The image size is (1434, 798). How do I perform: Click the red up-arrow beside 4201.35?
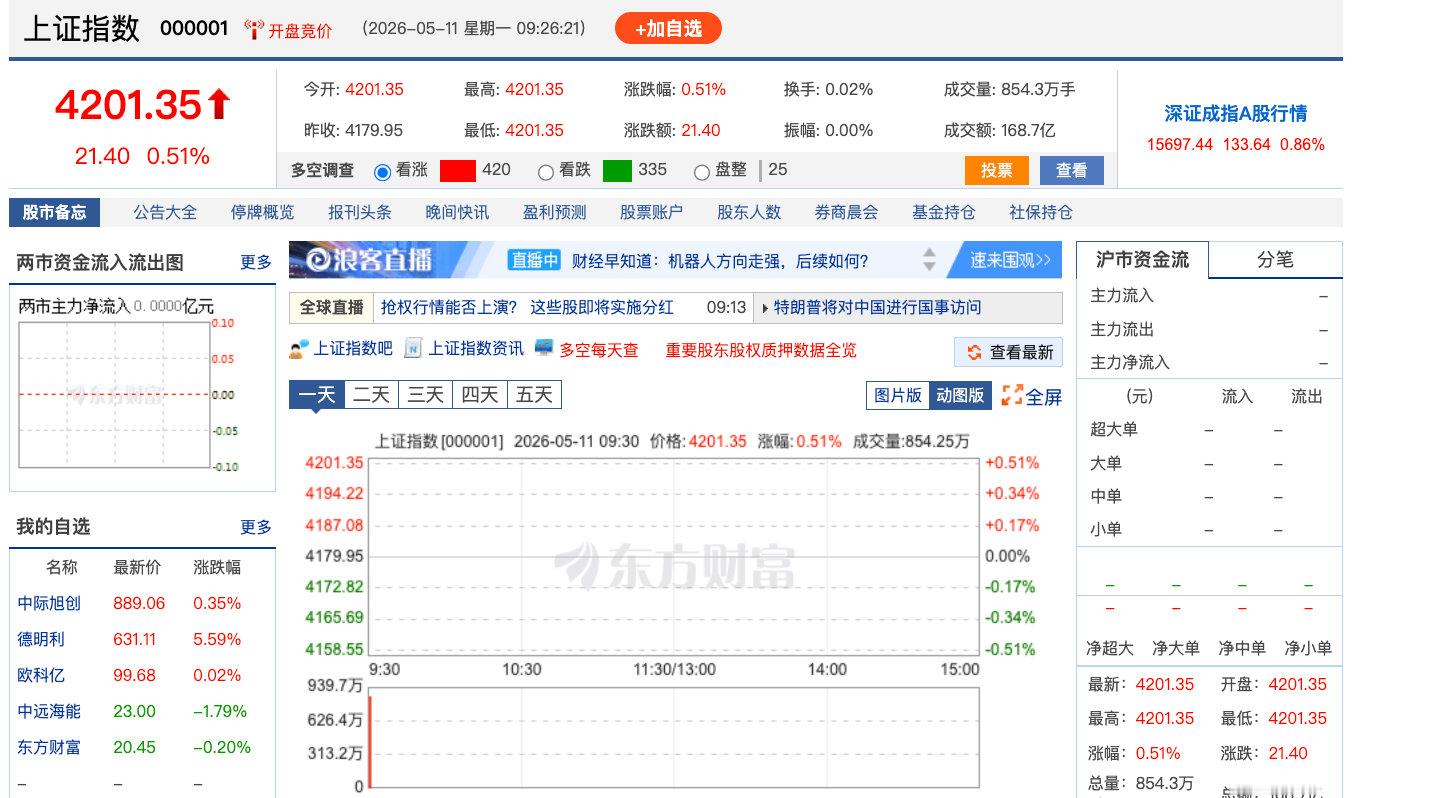pos(219,104)
